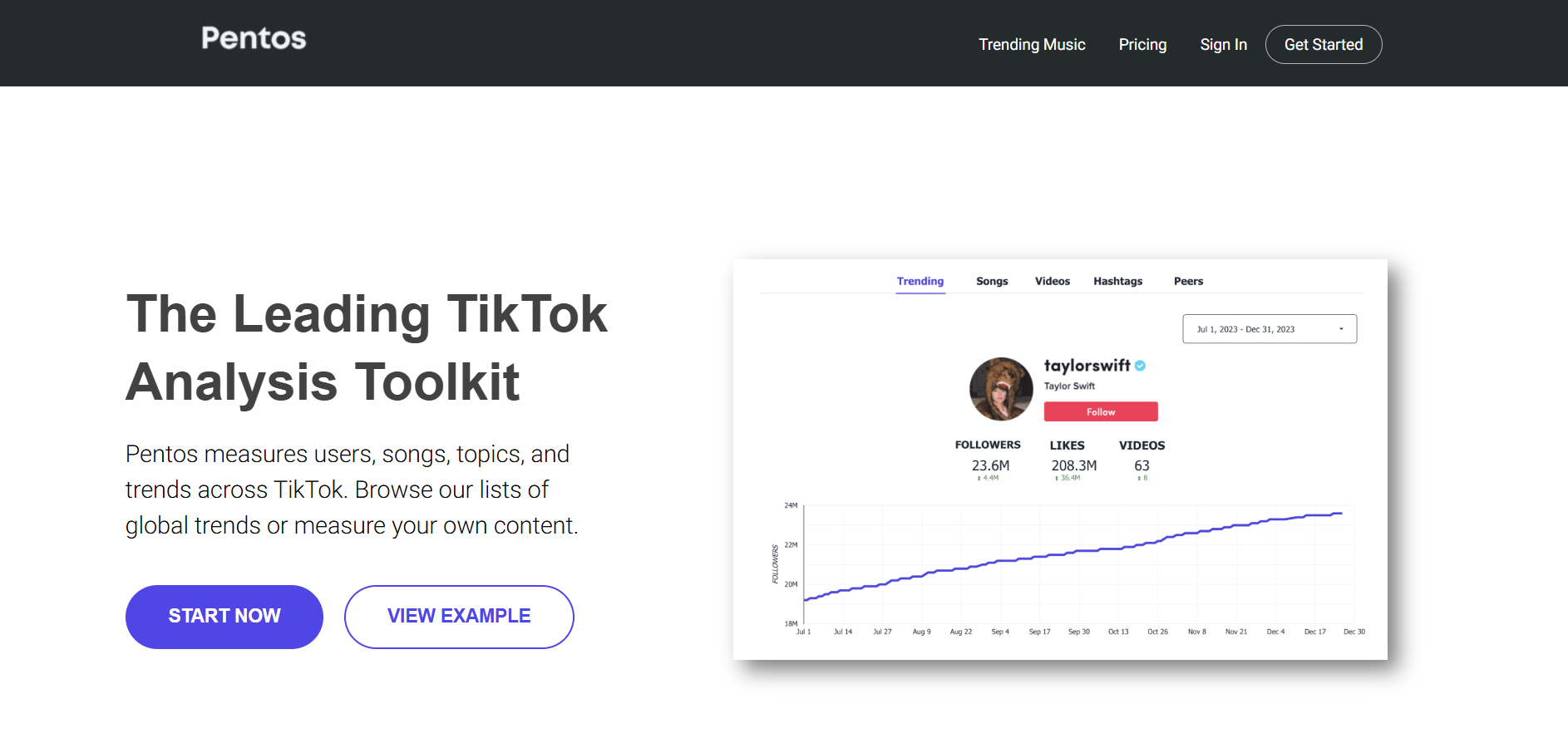Click the LIKES stat label
The width and height of the screenshot is (1568, 738).
coord(1067,445)
